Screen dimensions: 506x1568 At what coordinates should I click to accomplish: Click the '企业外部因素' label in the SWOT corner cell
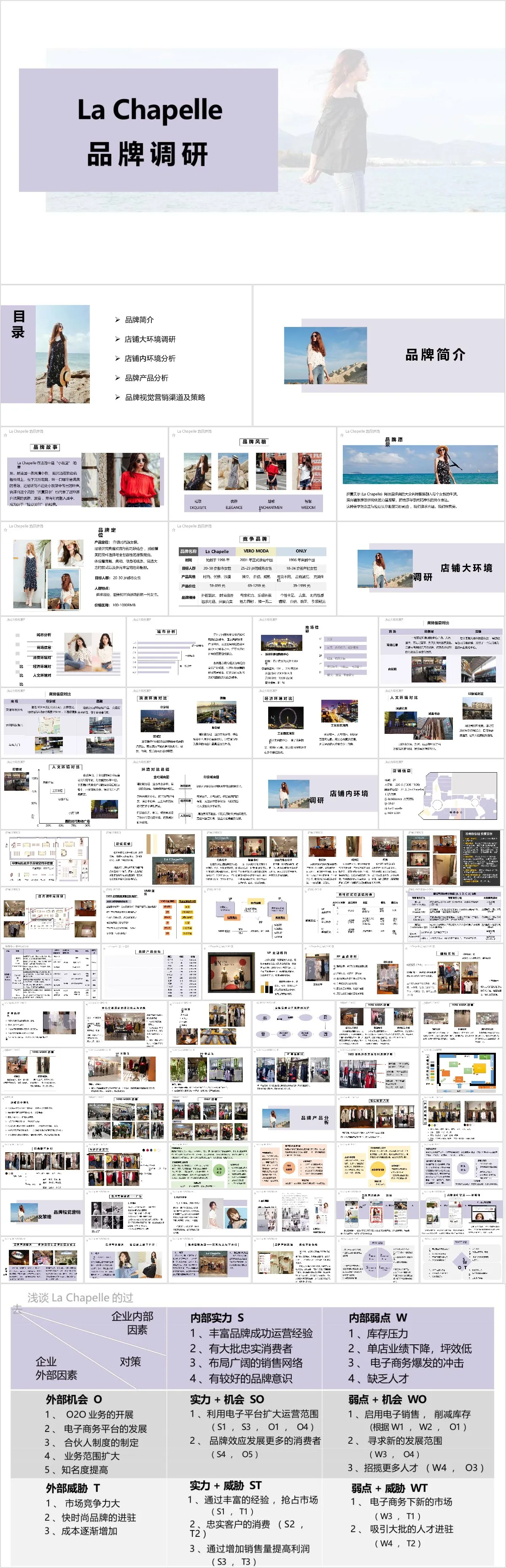point(56,1368)
